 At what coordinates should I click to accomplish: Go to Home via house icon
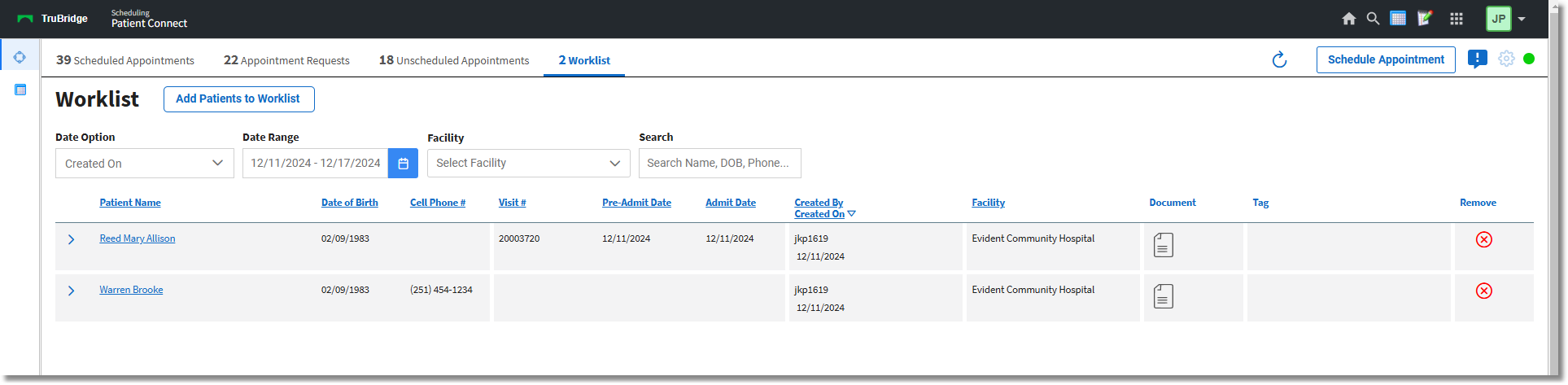tap(1348, 19)
